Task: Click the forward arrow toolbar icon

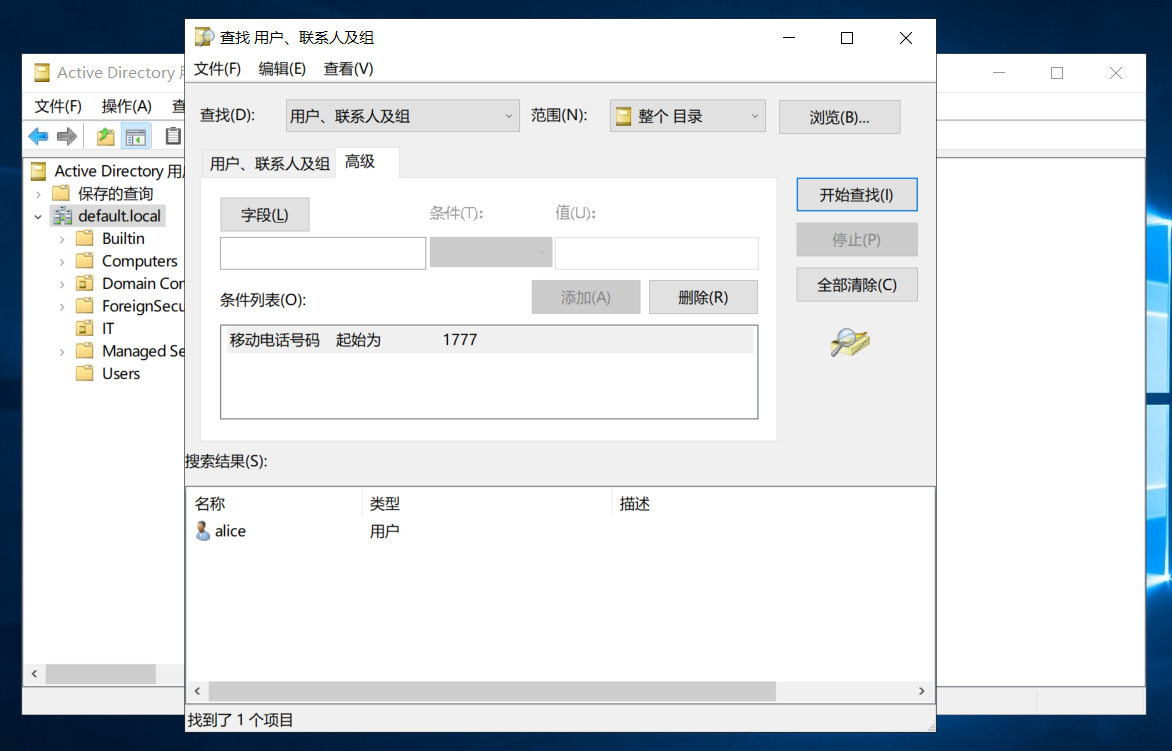Action: pos(67,137)
